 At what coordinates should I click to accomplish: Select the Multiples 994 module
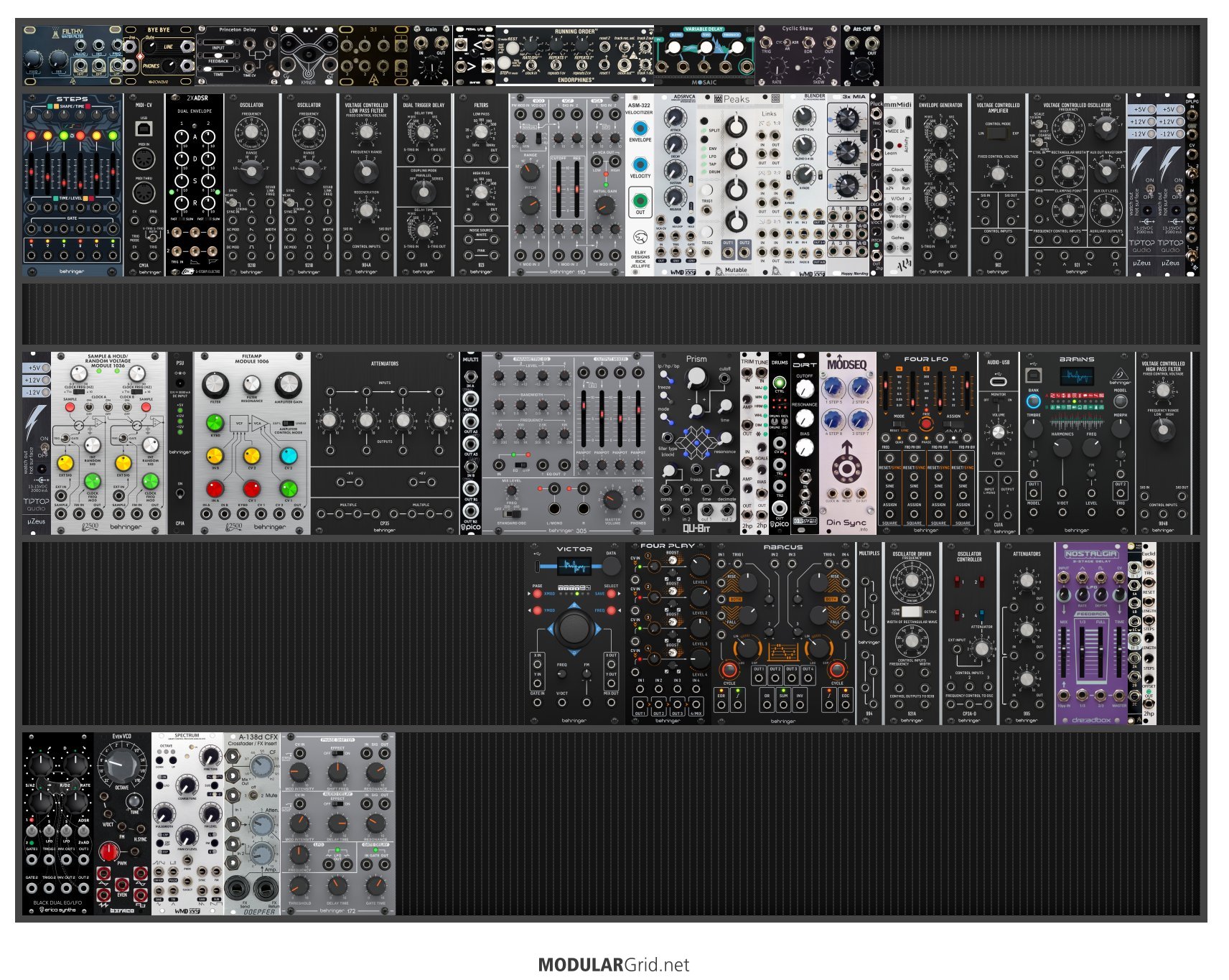[x=869, y=633]
